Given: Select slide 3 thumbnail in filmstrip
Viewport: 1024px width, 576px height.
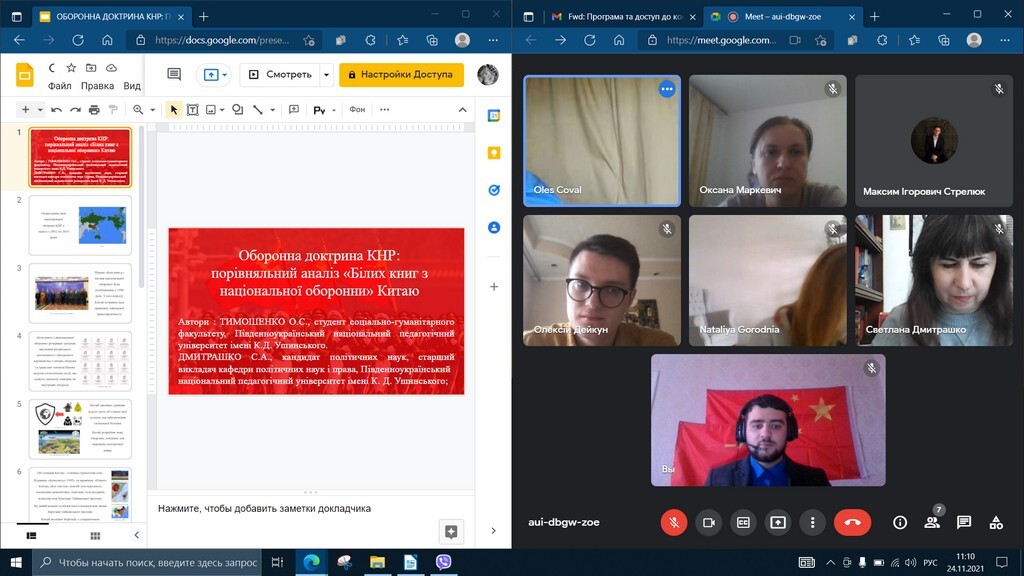Looking at the screenshot, I should 80,293.
